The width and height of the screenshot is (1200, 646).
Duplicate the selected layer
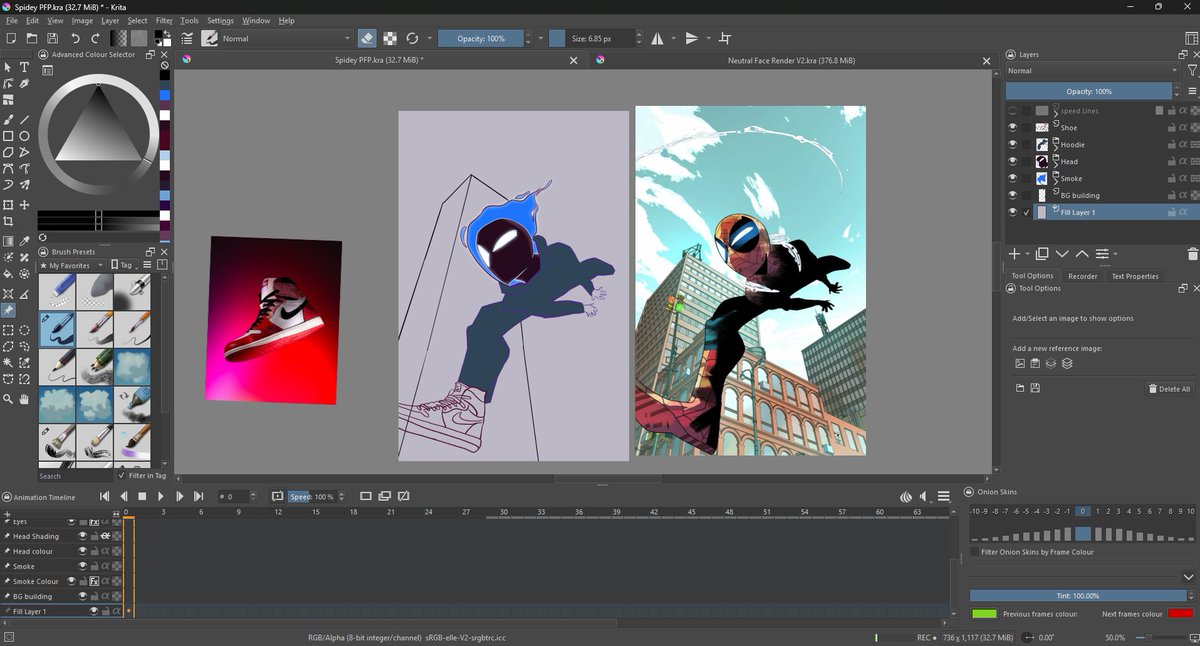point(1041,254)
